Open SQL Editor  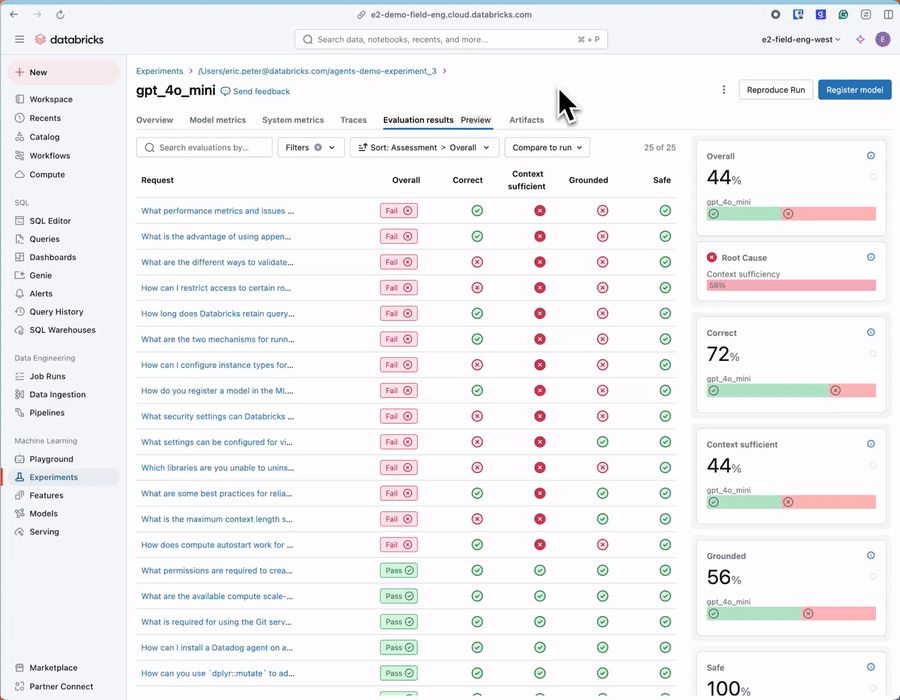coord(50,221)
